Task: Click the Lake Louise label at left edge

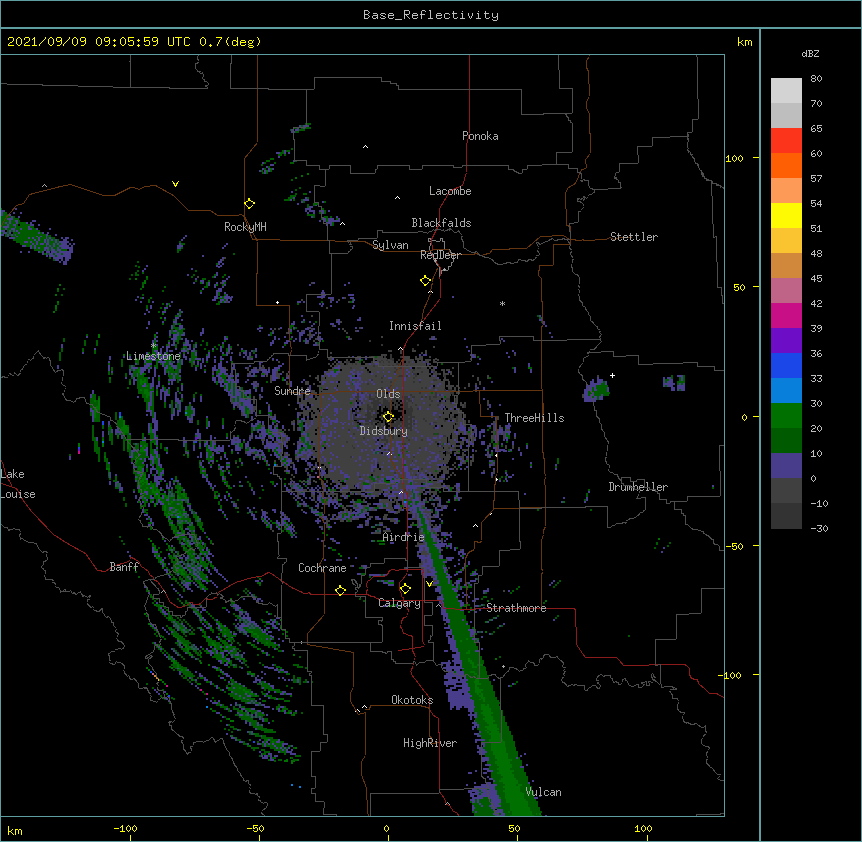Action: coord(18,484)
